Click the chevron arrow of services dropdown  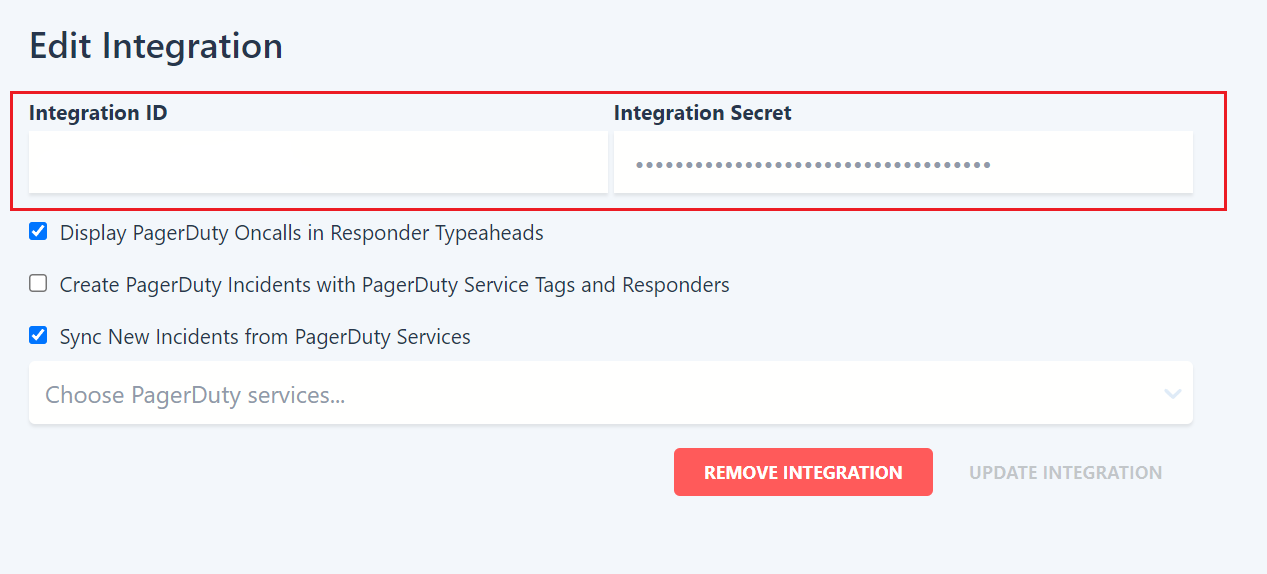(x=1173, y=394)
